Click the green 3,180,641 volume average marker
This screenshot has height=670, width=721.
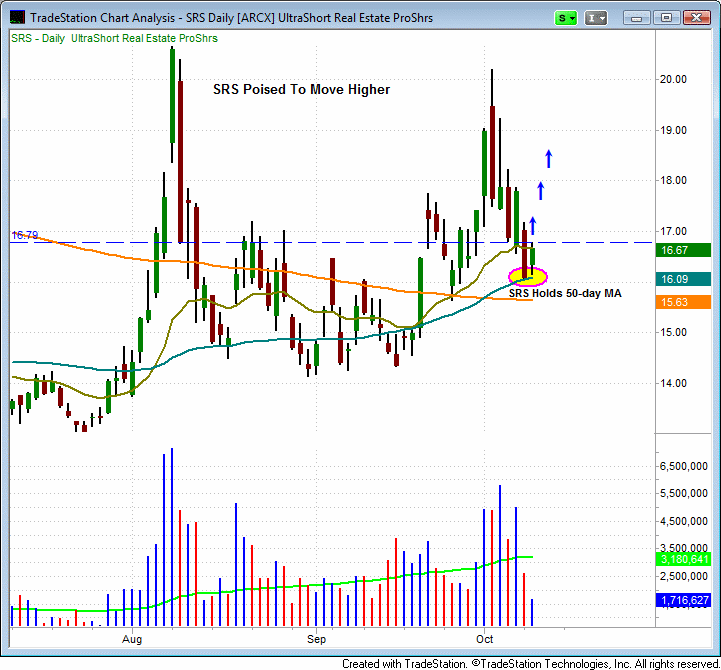click(x=683, y=559)
